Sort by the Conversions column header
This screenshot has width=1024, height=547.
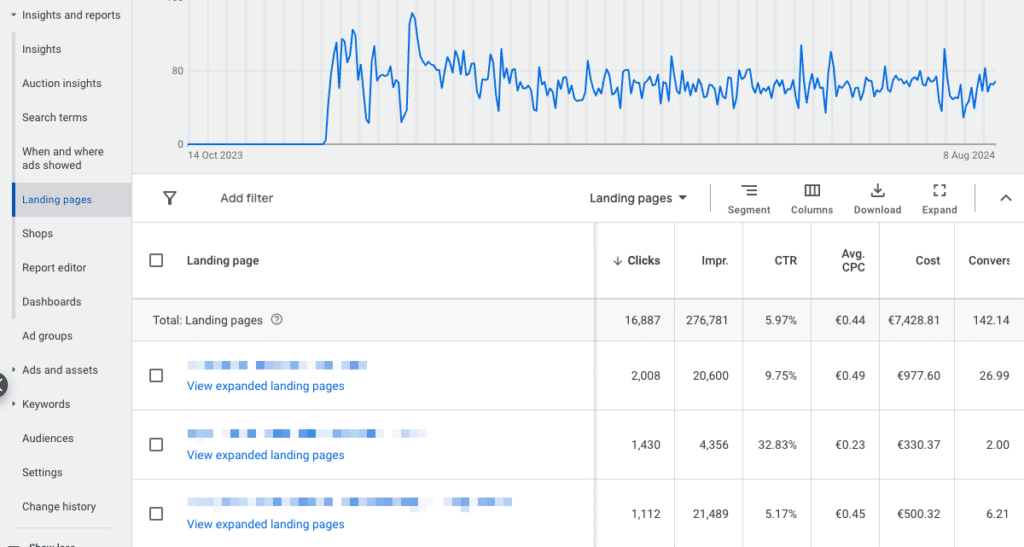(989, 260)
